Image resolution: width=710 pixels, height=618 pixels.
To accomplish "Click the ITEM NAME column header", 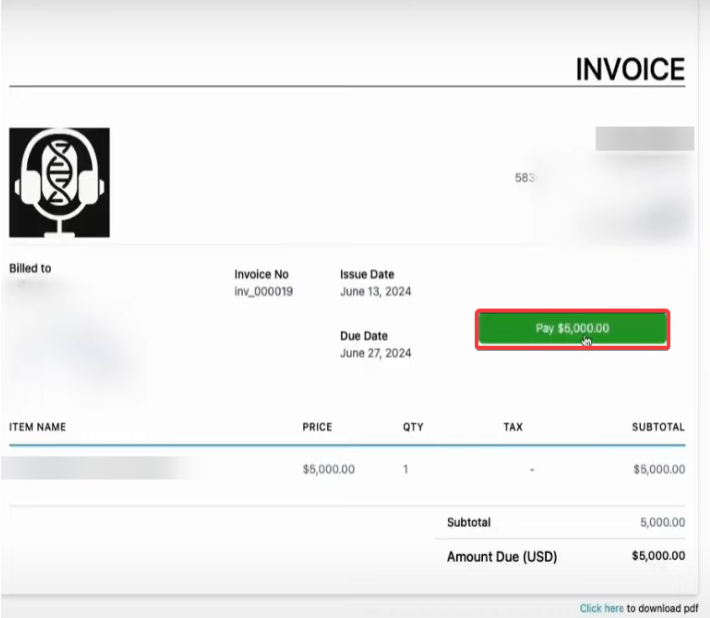I will 37,427.
